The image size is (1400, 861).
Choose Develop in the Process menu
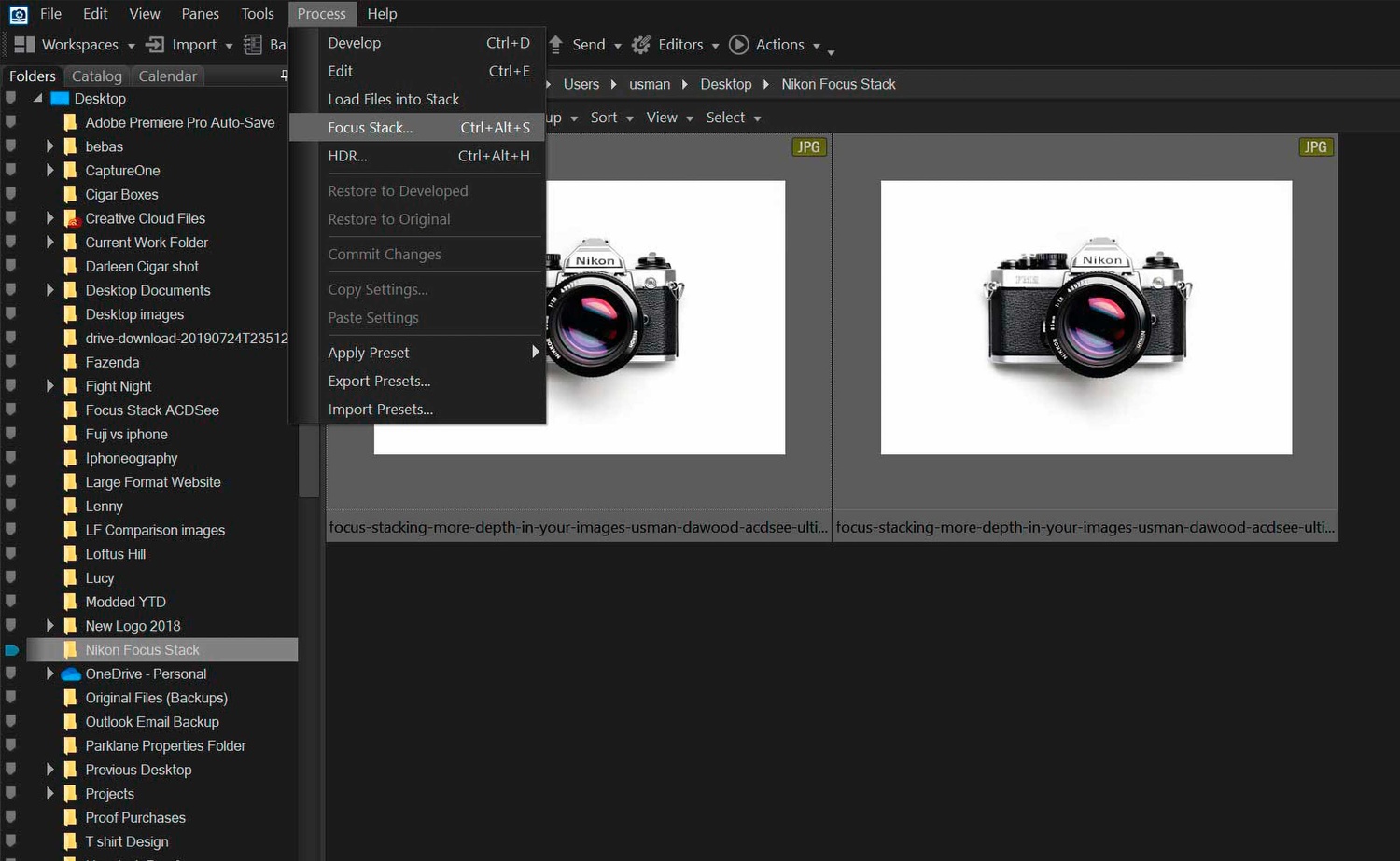pyautogui.click(x=417, y=43)
